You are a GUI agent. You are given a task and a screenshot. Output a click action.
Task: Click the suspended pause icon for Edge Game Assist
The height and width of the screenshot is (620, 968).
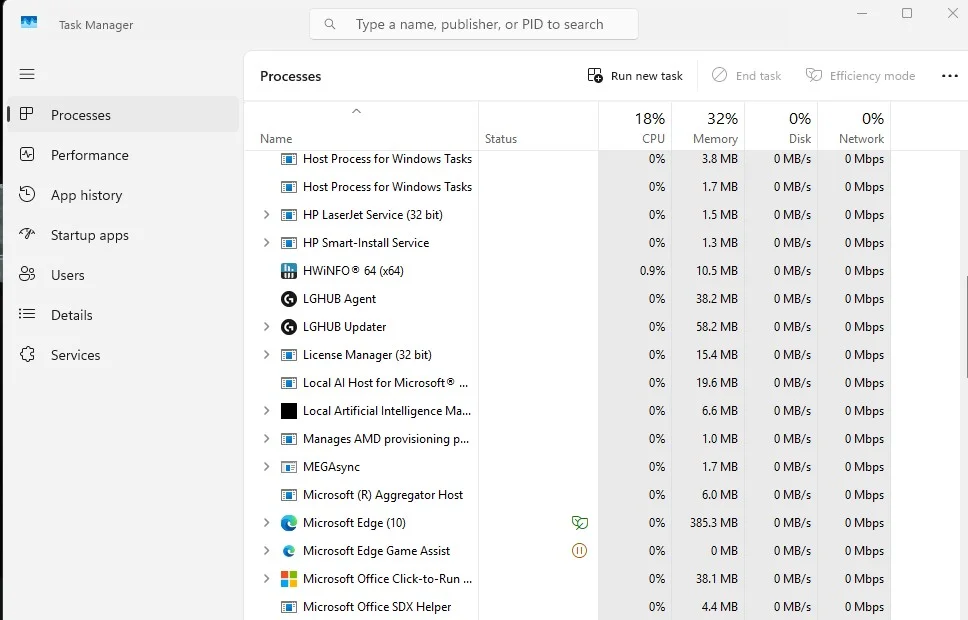[579, 551]
